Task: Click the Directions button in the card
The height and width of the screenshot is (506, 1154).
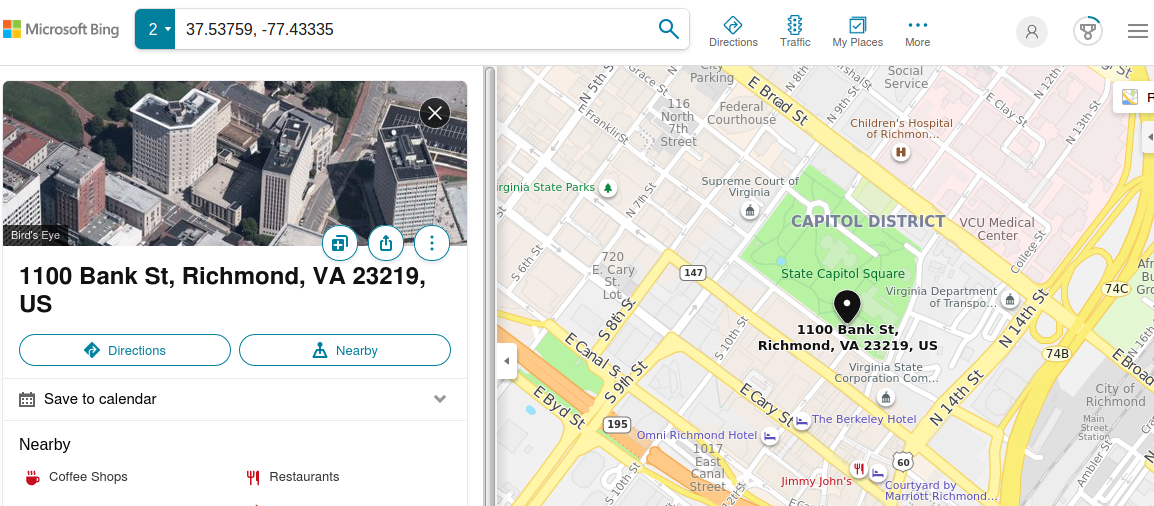Action: 125,350
